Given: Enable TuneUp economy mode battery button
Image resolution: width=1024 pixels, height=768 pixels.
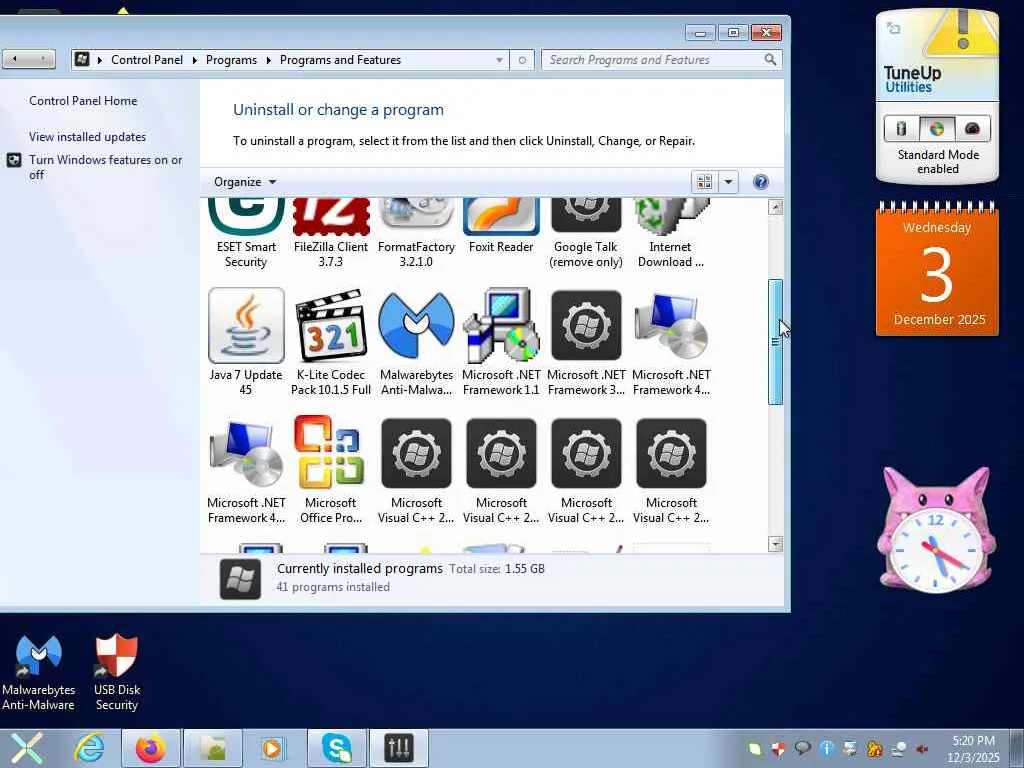Looking at the screenshot, I should (x=902, y=129).
